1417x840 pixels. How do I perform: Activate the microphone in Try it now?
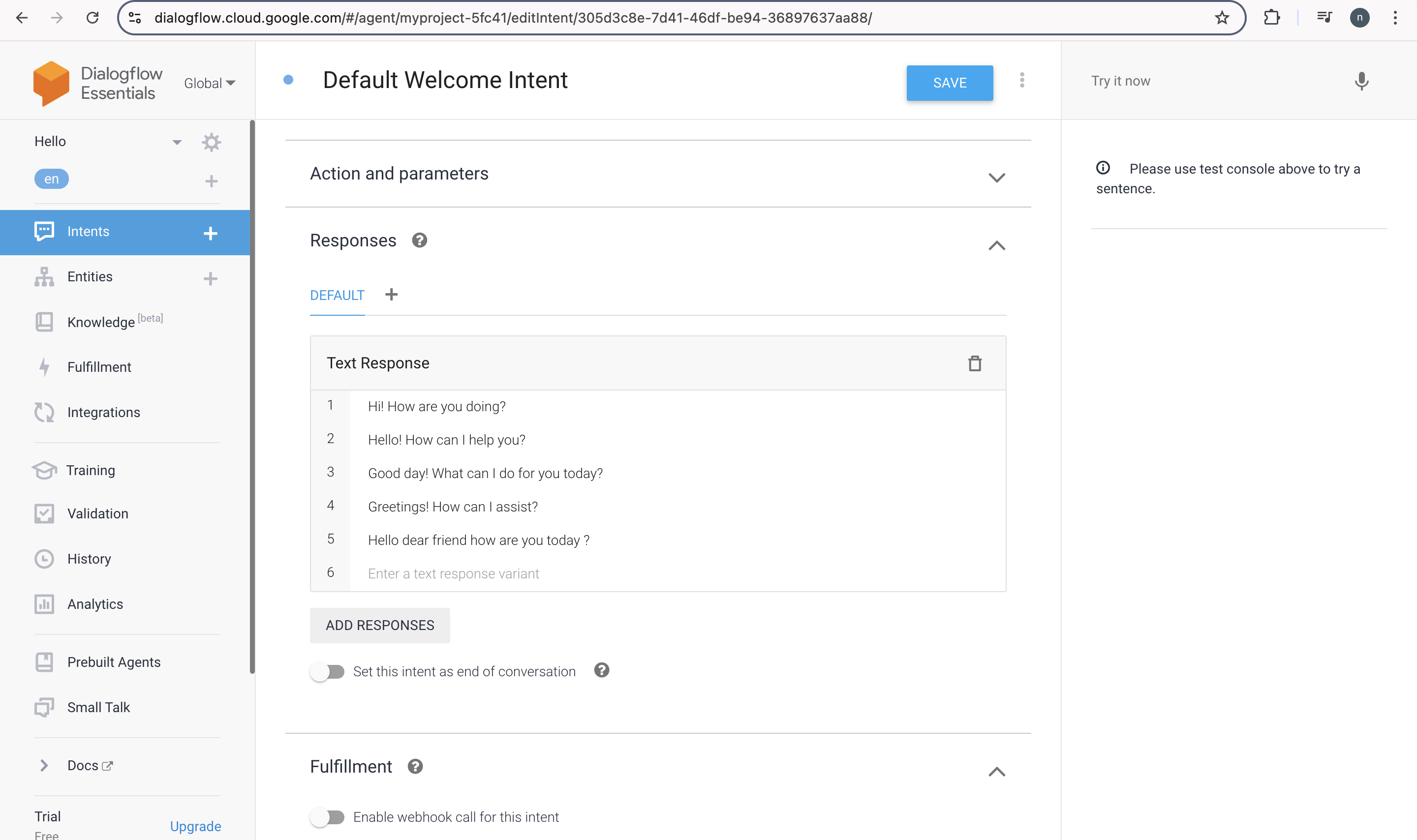coord(1361,82)
